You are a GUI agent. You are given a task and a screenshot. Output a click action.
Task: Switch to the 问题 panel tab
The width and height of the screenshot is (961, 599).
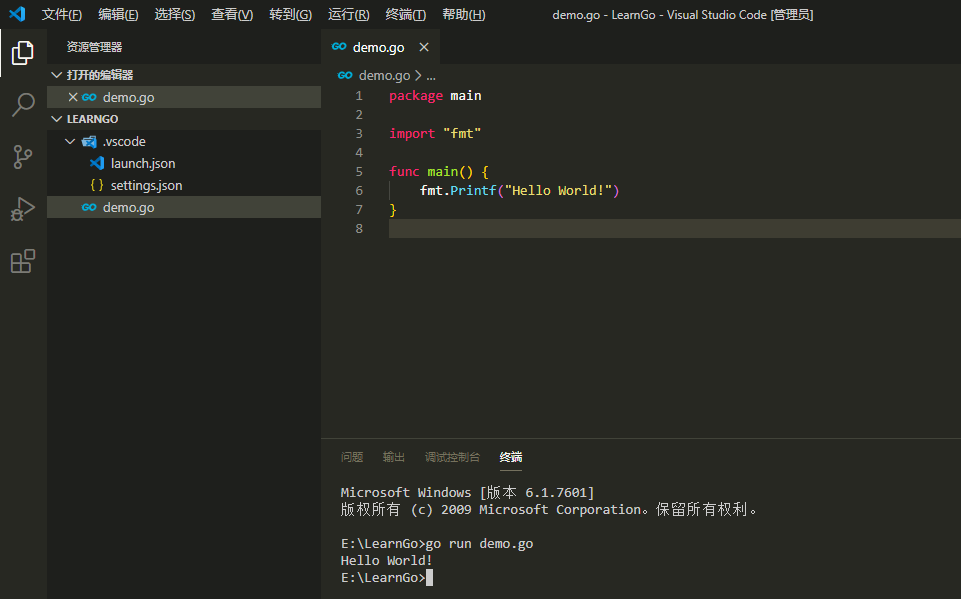click(352, 457)
